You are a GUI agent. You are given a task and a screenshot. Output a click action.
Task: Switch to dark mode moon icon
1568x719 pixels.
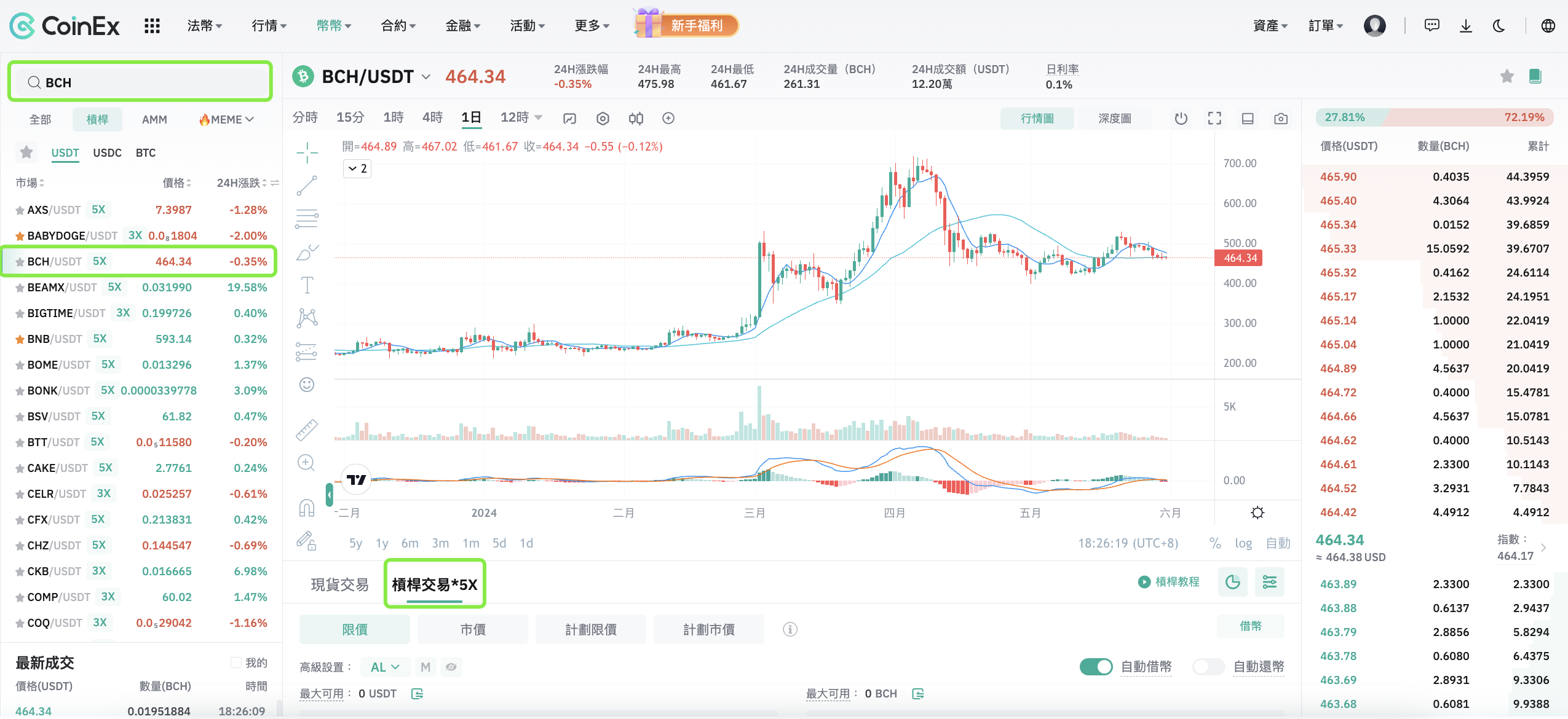(x=1499, y=26)
